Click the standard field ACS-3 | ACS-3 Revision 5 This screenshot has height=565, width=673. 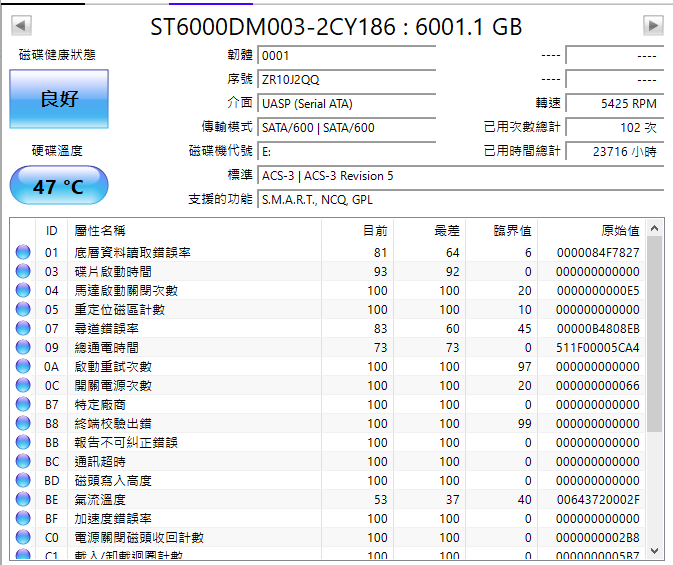pos(461,176)
